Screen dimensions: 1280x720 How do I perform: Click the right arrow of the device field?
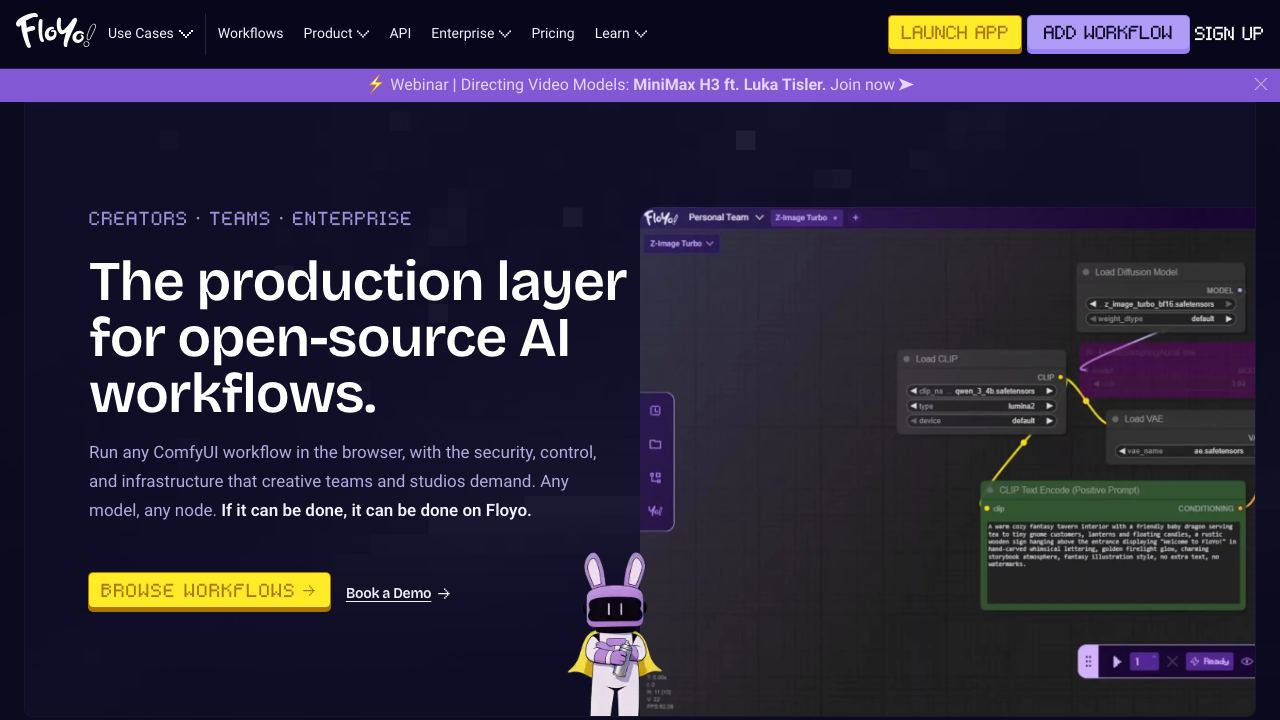[x=1049, y=421]
